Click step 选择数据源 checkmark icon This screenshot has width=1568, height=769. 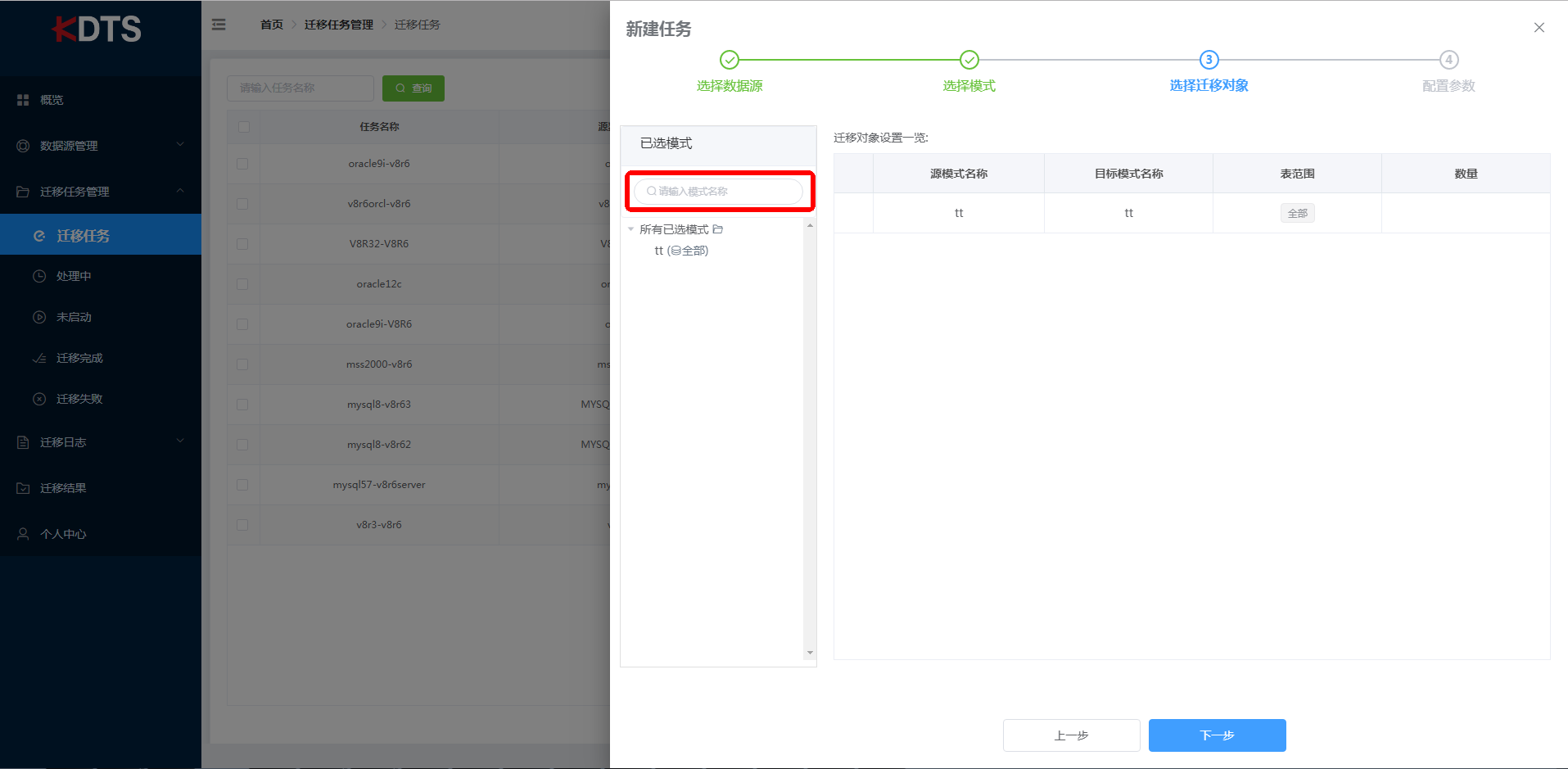[x=730, y=60]
